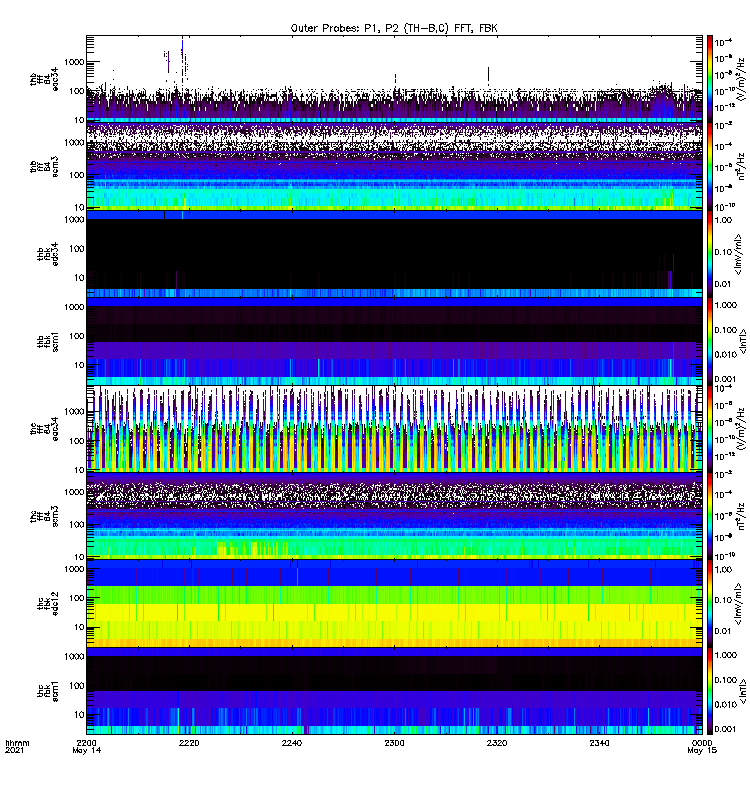Select the thc fbk edc12 yellow-green panel
Viewport: 750px width, 800px height.
click(394, 603)
